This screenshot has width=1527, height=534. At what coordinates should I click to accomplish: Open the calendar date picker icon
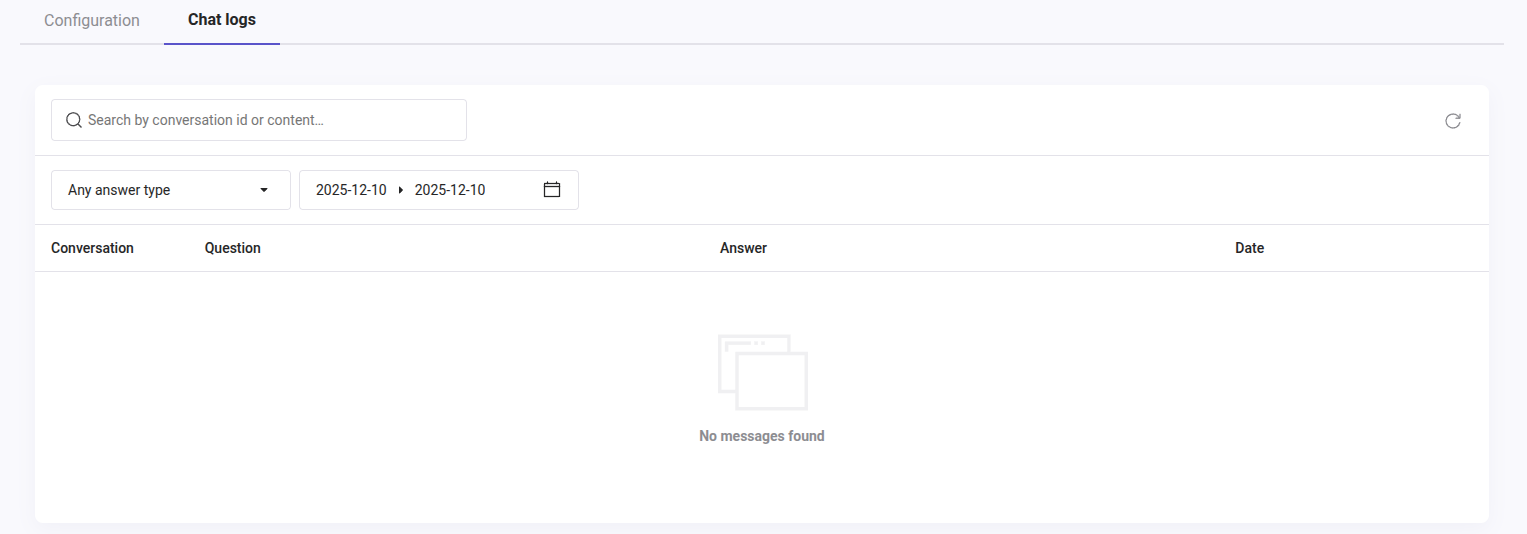point(552,189)
